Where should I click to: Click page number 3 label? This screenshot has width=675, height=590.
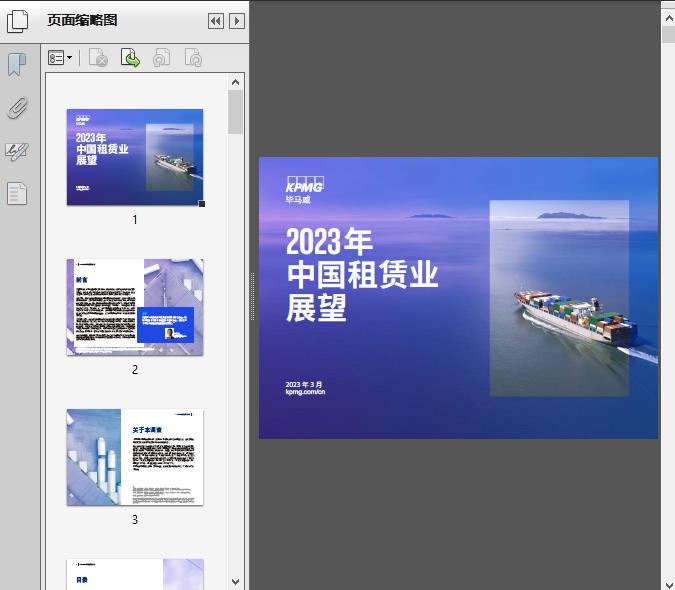click(135, 520)
